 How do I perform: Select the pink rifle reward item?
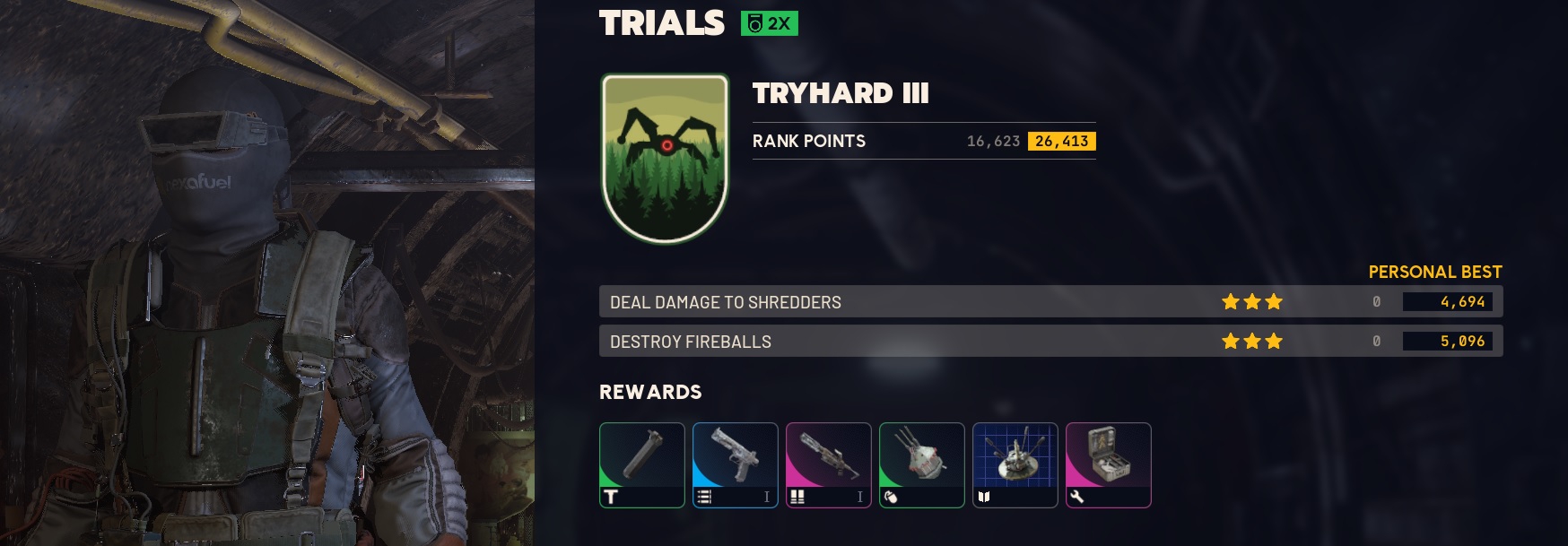pos(829,465)
